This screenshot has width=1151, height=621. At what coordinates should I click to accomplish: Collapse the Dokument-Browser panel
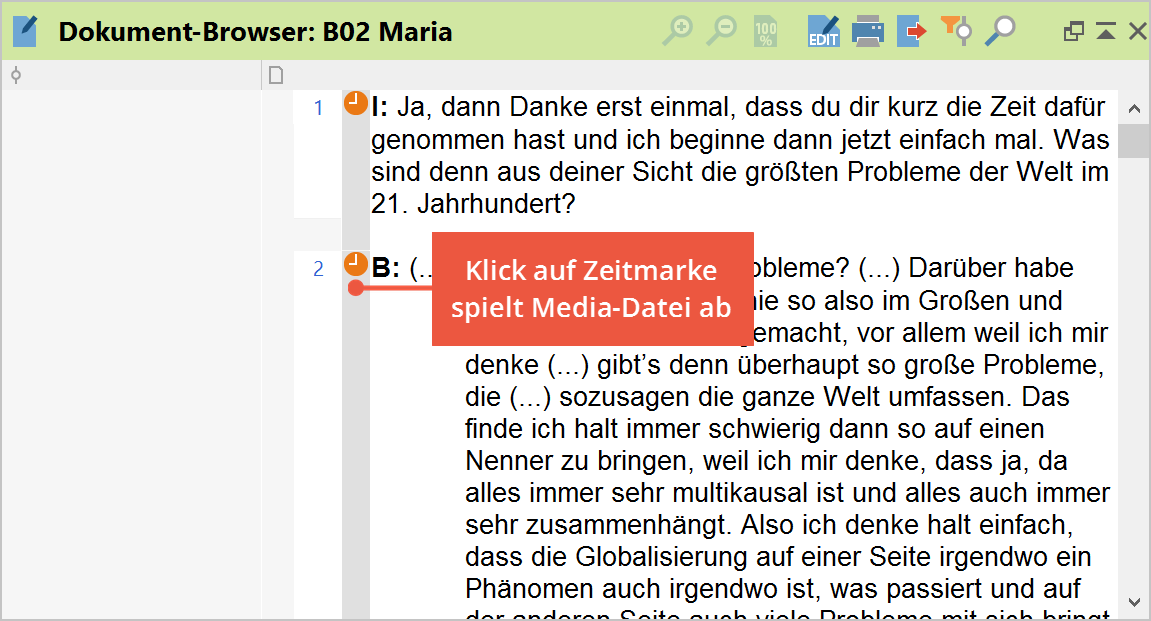click(1105, 31)
